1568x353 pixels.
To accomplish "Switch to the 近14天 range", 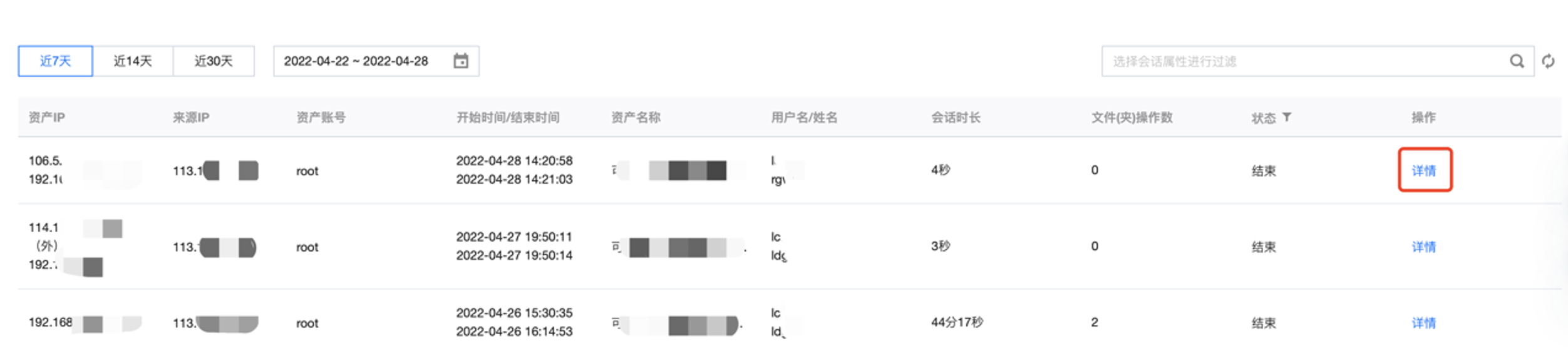I will tap(133, 61).
